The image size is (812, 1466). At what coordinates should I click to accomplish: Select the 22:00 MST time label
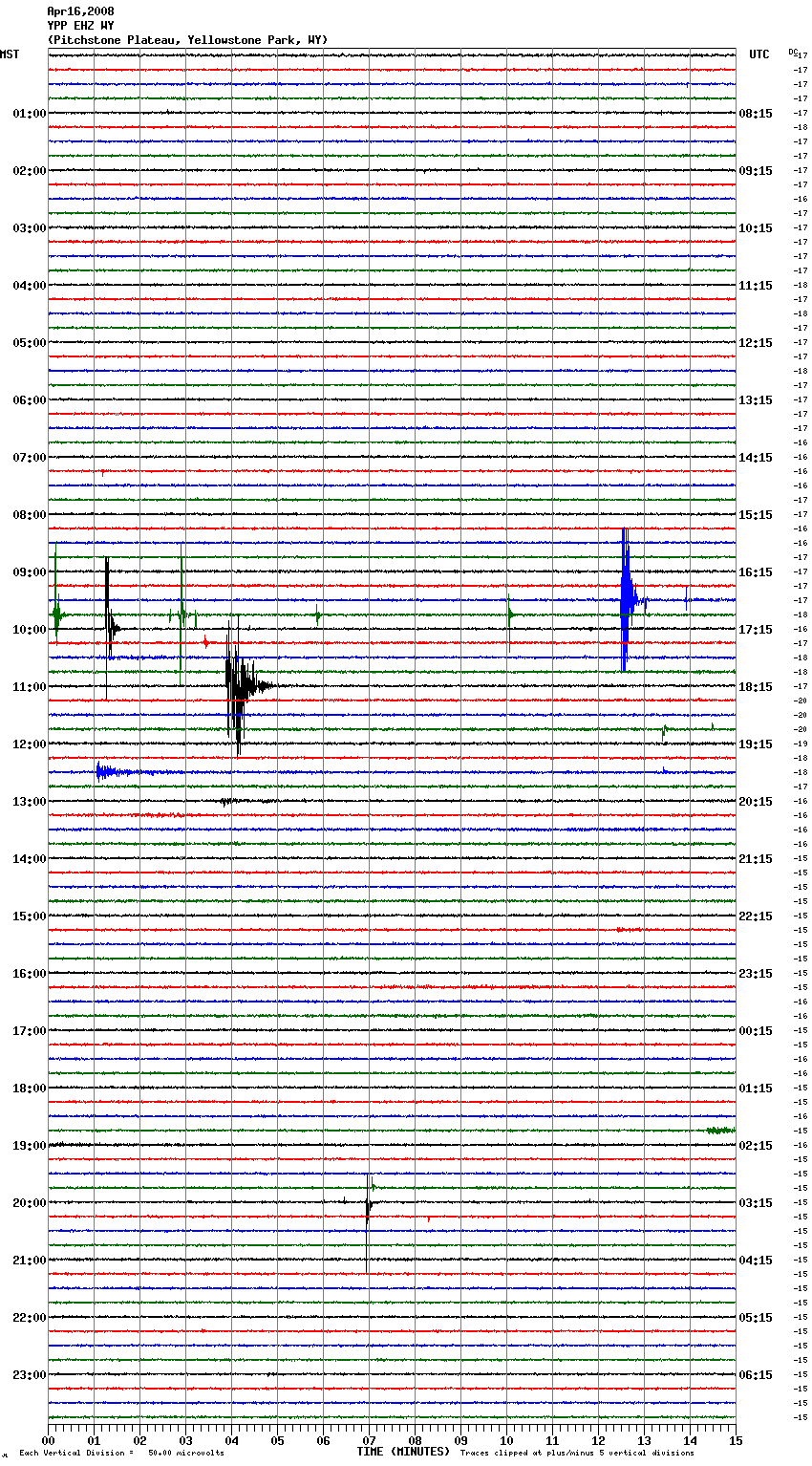[30, 1318]
